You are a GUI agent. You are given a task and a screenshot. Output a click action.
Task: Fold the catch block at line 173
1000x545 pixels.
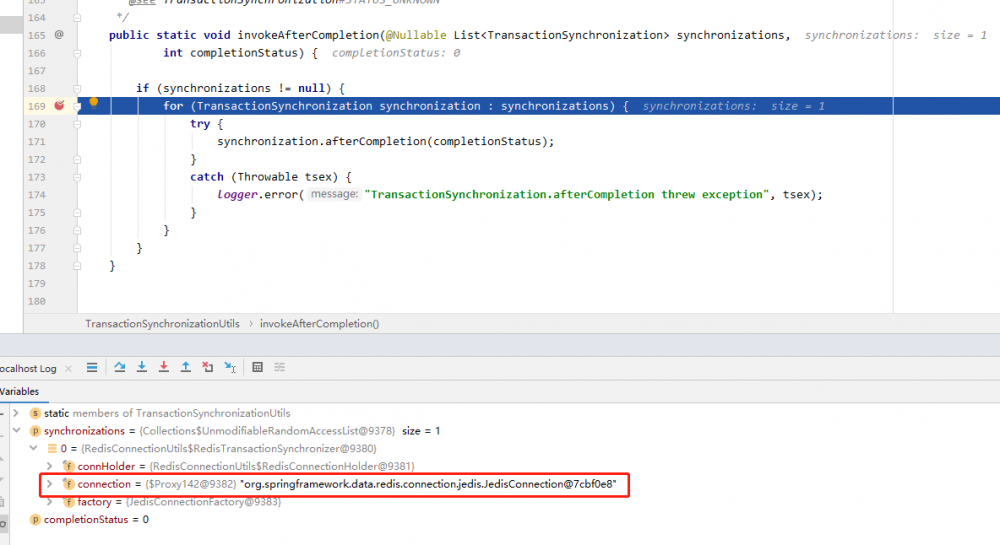pos(77,177)
